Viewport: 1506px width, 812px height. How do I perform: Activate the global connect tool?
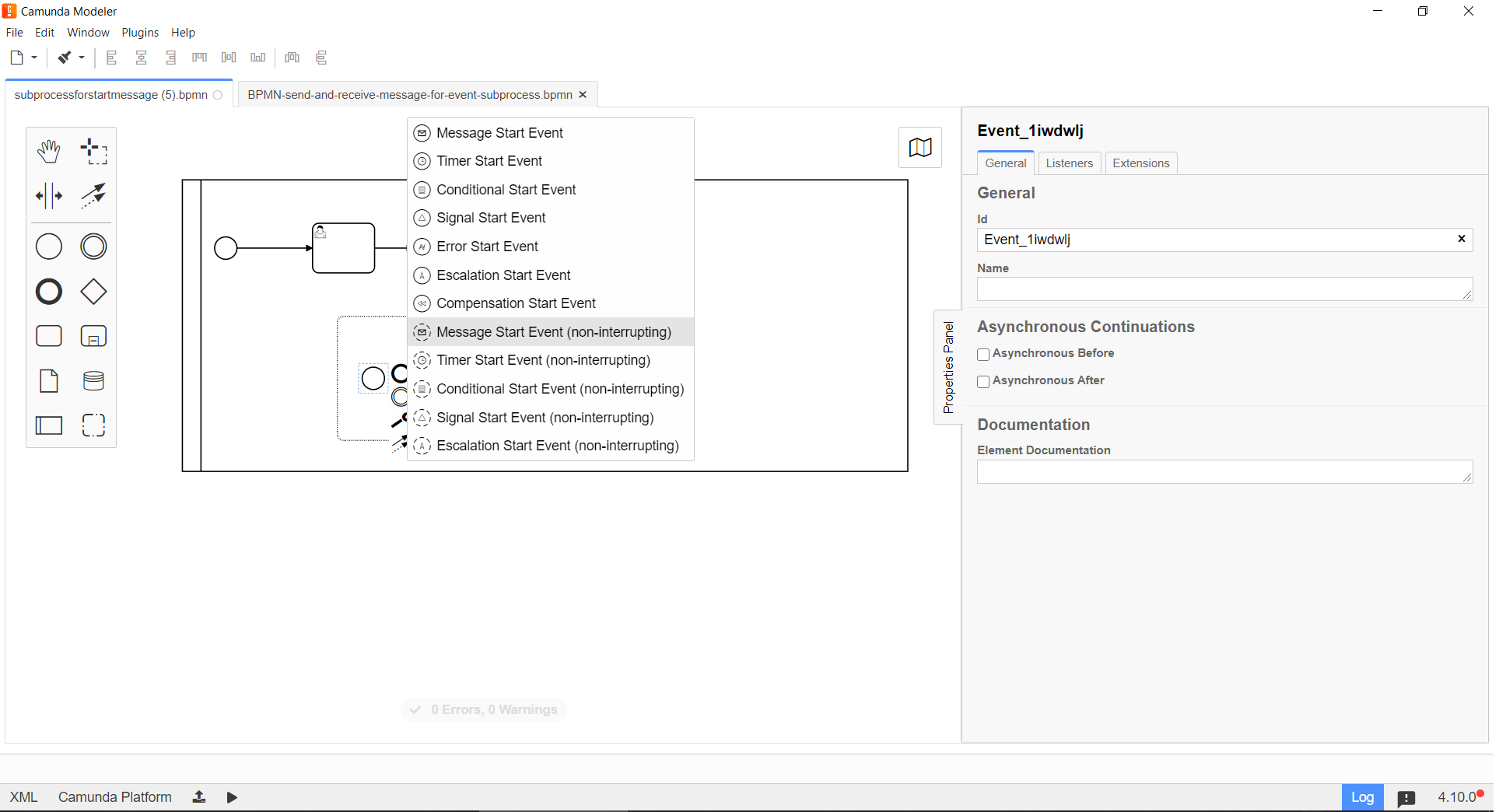click(x=93, y=195)
